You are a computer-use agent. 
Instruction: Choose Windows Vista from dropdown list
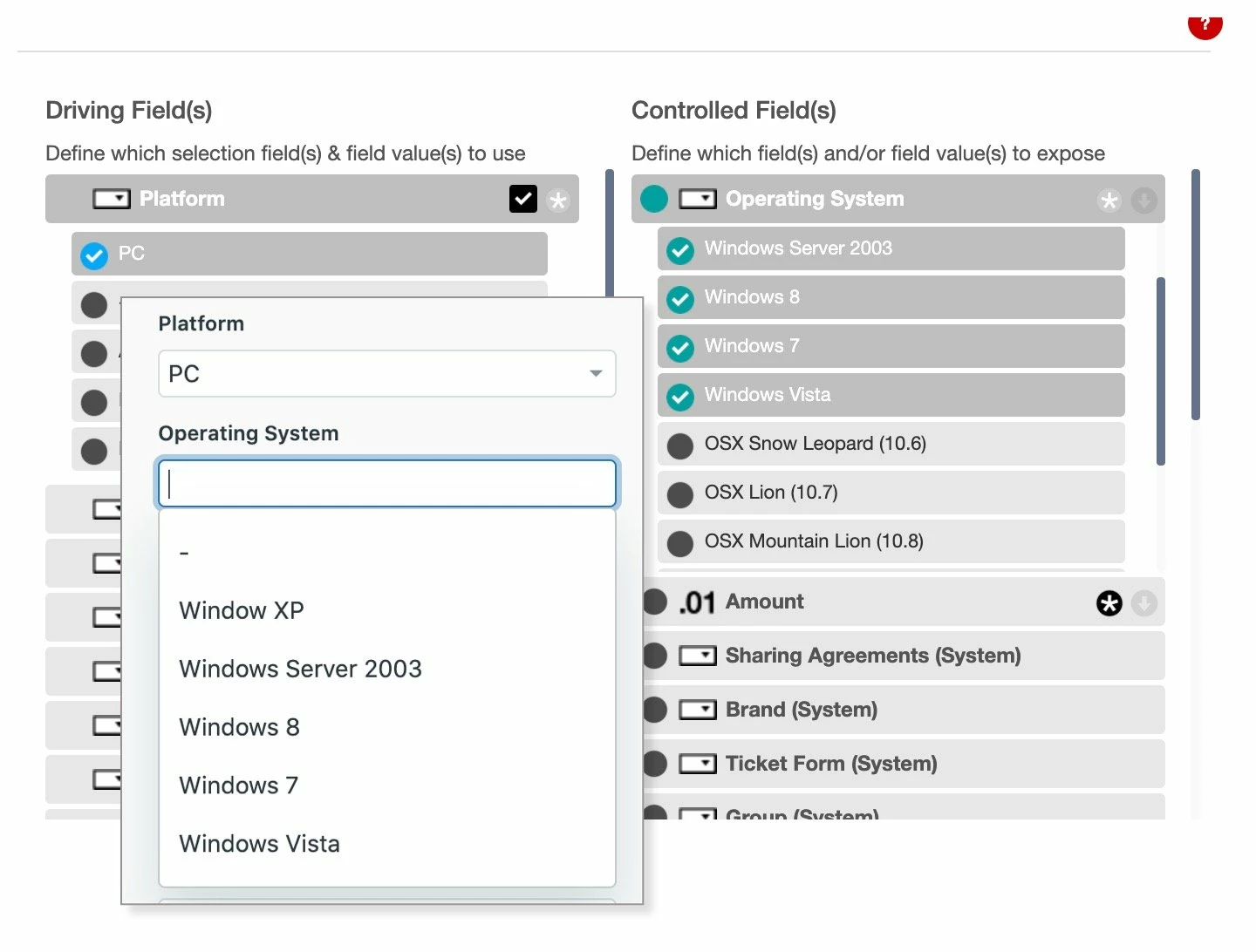[x=387, y=844]
